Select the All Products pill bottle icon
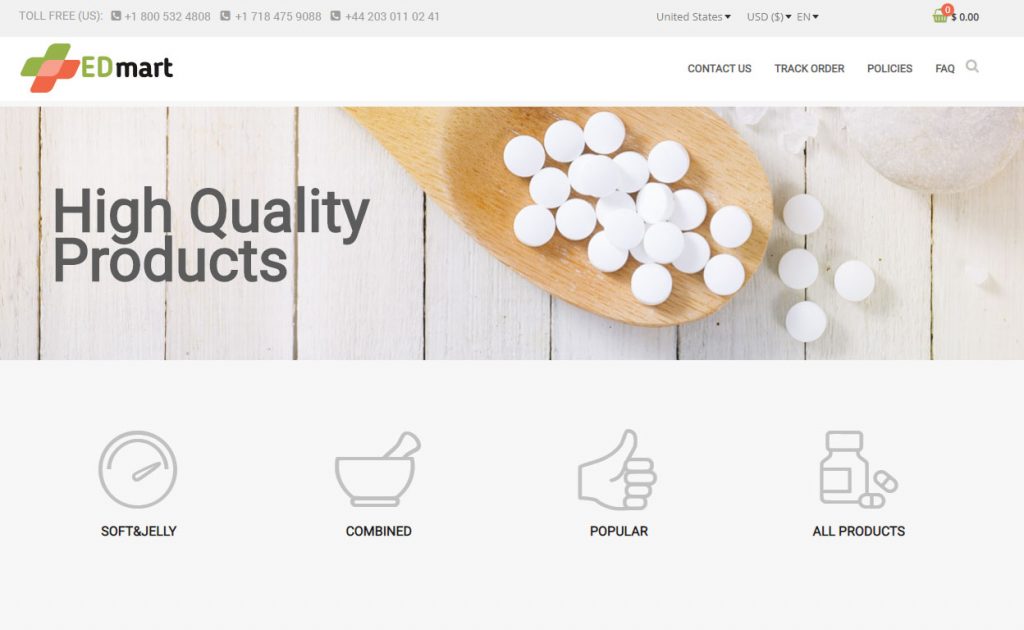 coord(859,469)
